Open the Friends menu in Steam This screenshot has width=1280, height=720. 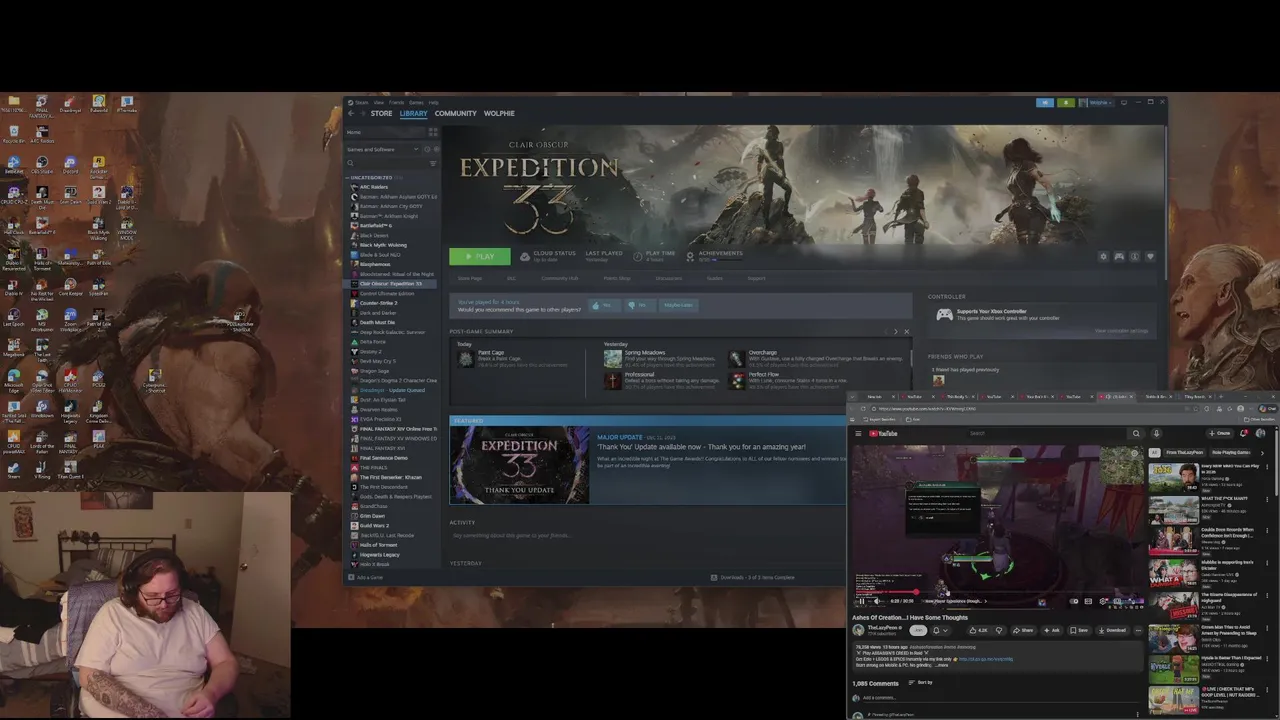(396, 102)
